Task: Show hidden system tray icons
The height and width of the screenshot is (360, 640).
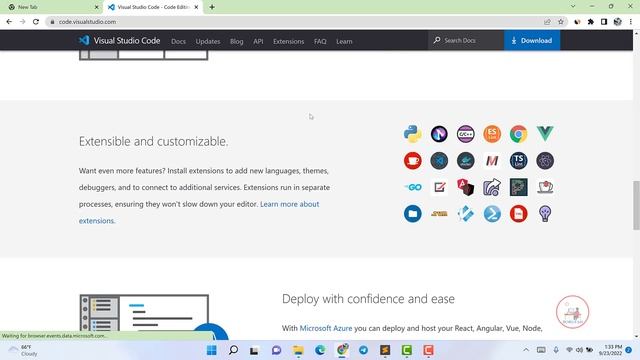Action: point(526,350)
